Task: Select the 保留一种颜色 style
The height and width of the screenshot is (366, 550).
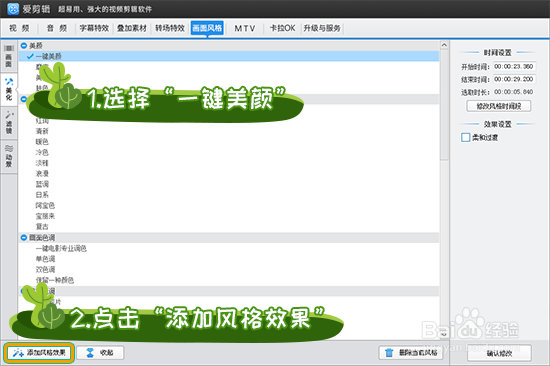Action: click(55, 280)
